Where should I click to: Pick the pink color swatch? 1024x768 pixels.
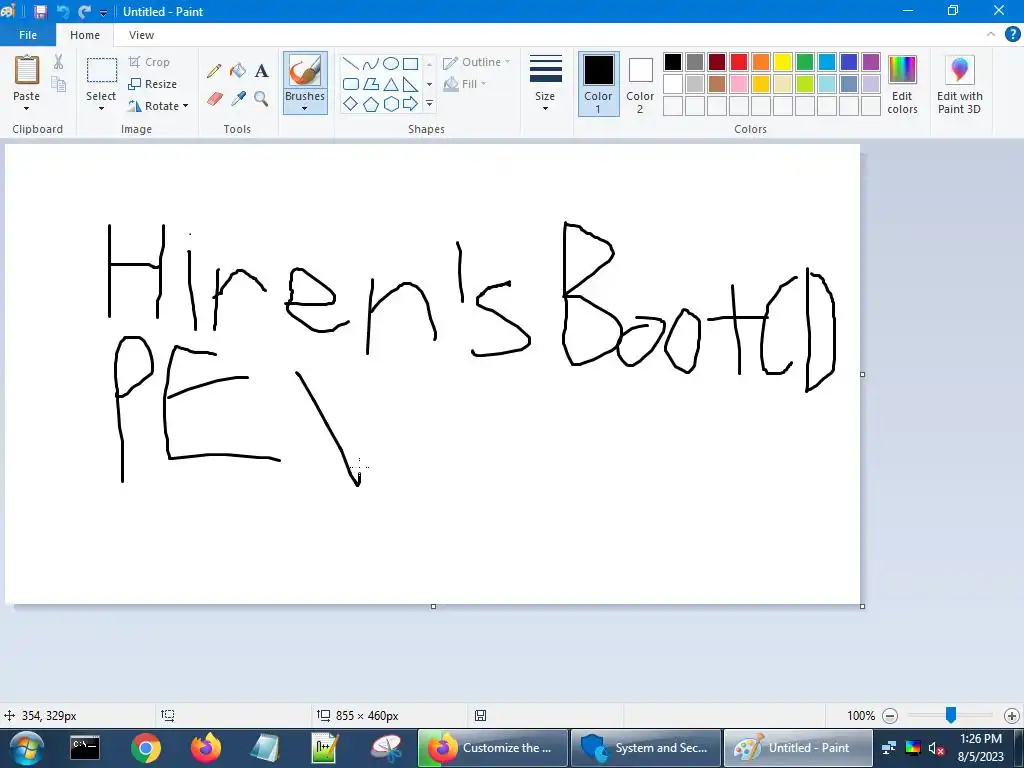(x=739, y=84)
